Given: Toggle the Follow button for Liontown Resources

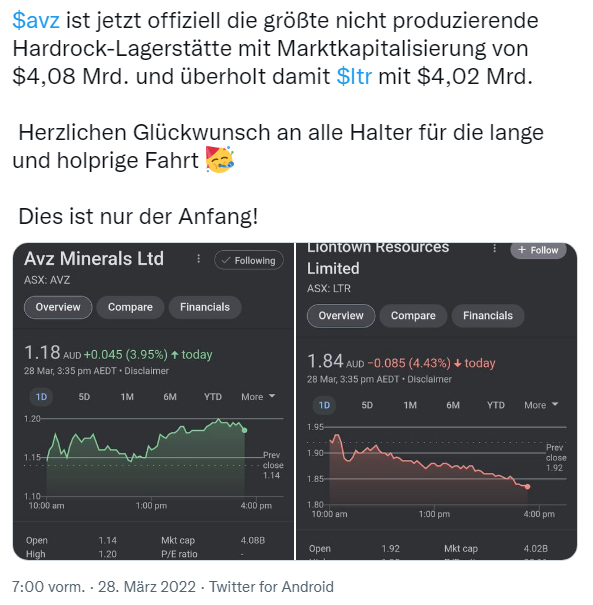Looking at the screenshot, I should pyautogui.click(x=538, y=250).
